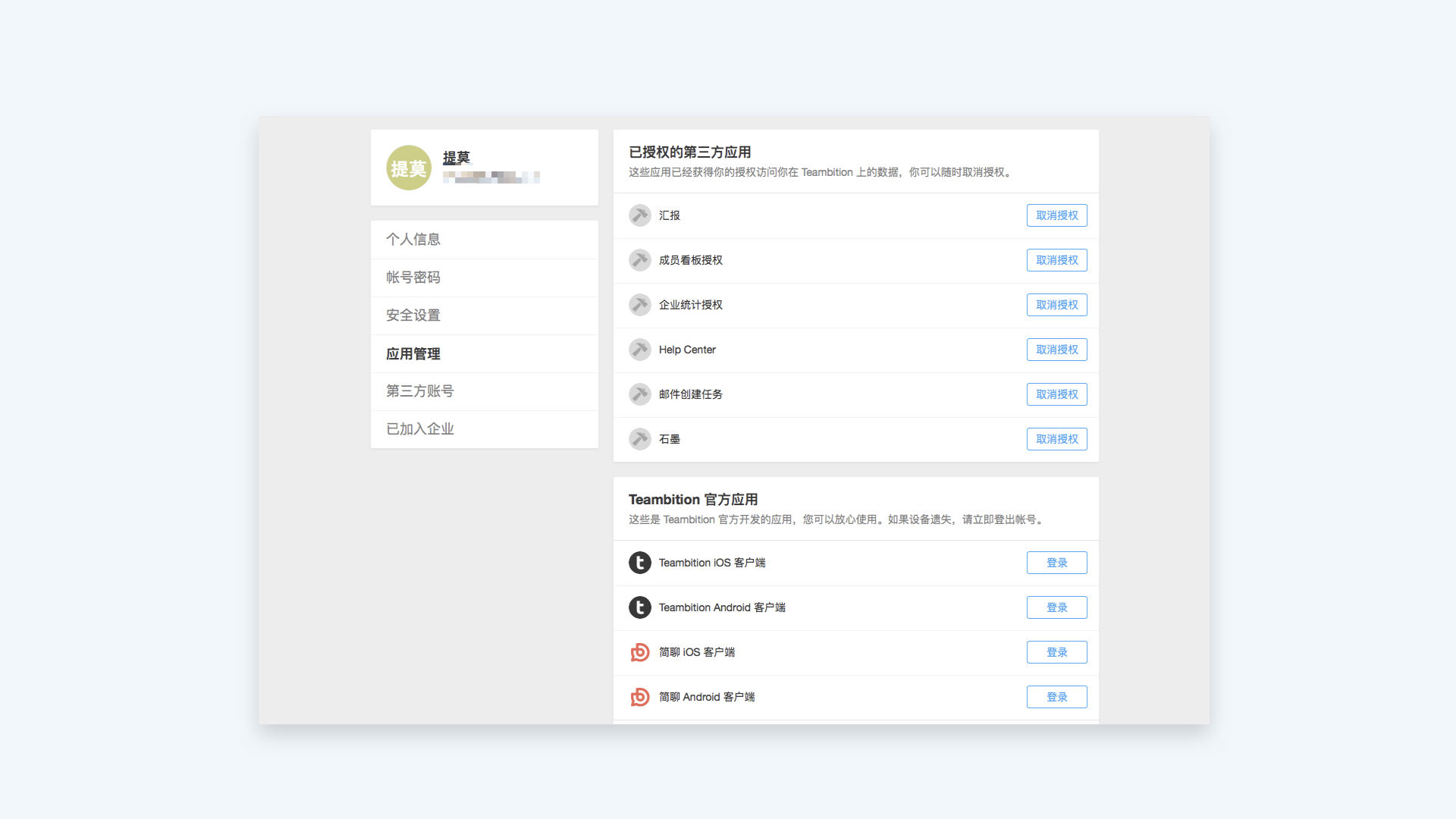View the 已加入企业 section

coord(485,429)
